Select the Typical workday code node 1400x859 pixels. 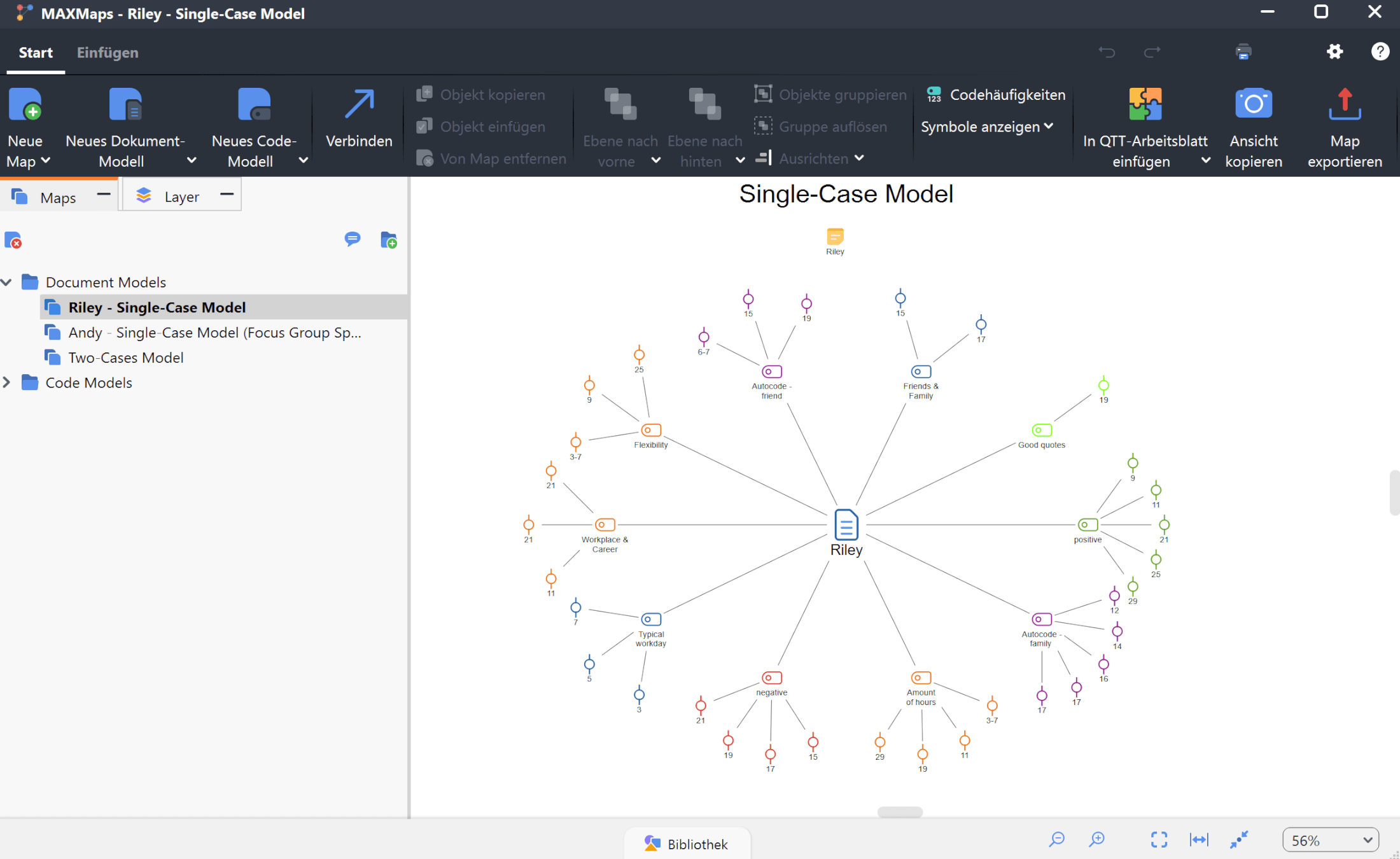[651, 619]
